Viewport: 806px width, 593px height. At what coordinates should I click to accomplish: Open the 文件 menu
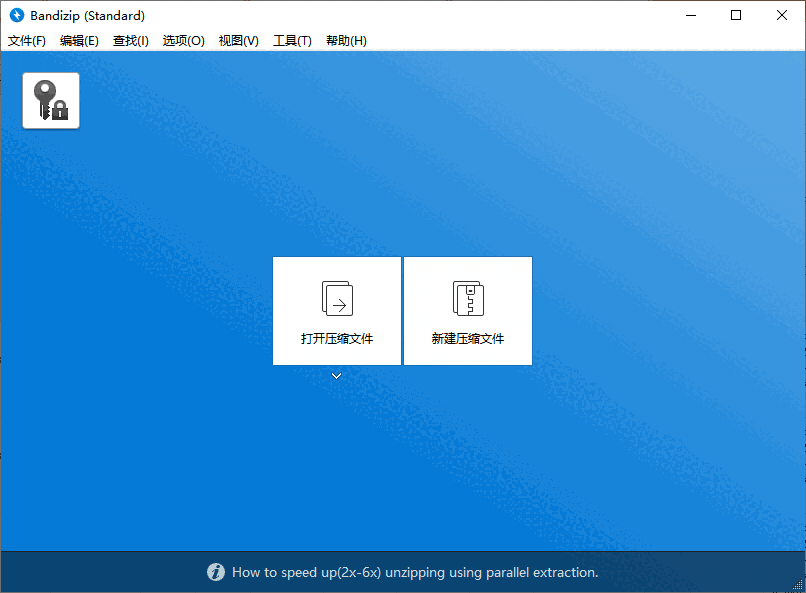coord(26,40)
